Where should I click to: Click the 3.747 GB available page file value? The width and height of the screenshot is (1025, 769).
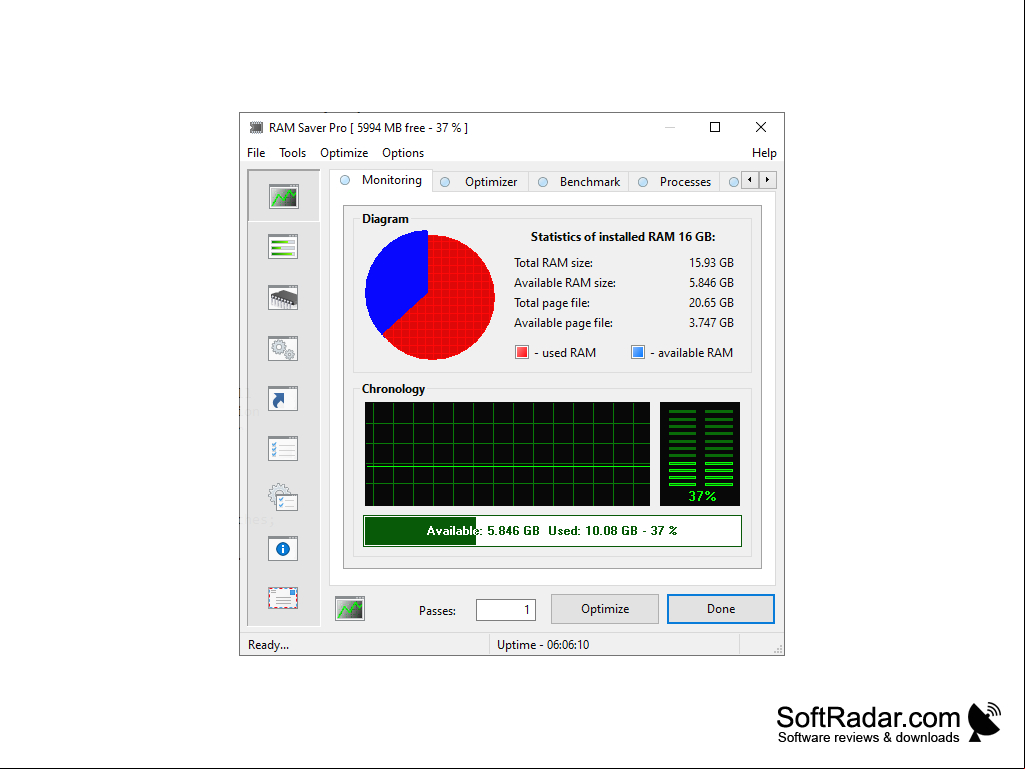711,323
